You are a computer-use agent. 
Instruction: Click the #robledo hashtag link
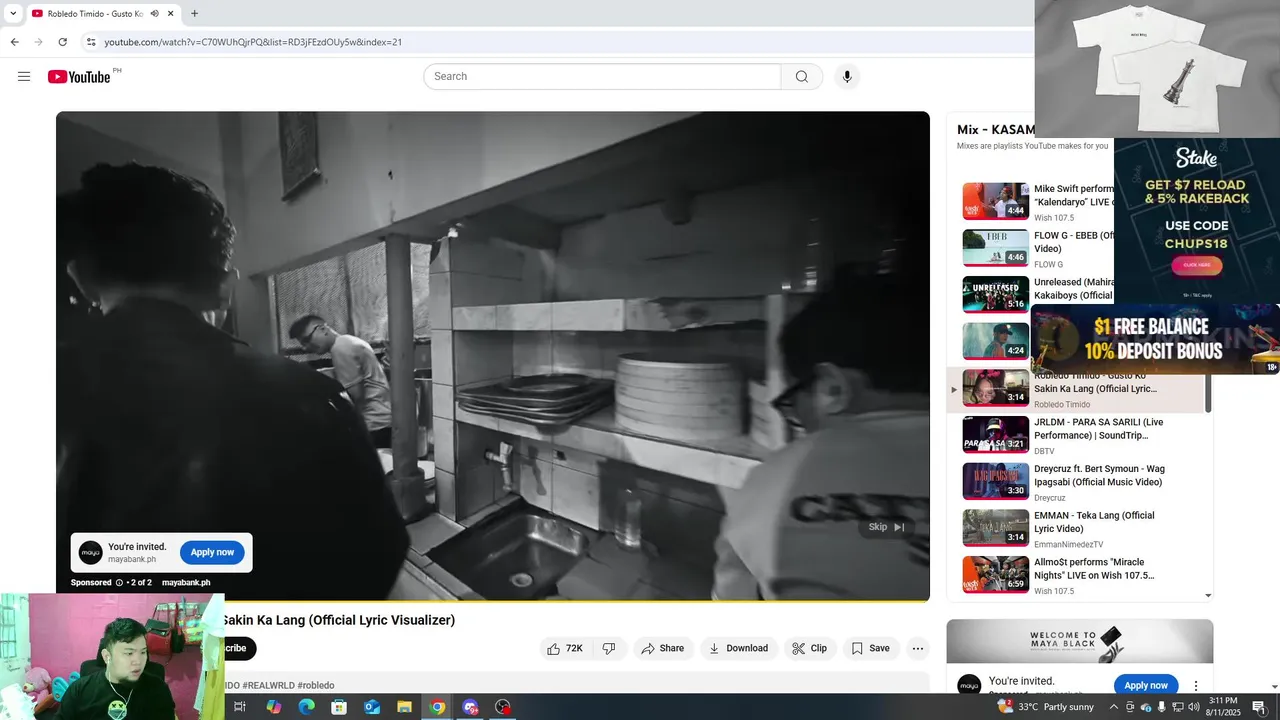pos(316,686)
